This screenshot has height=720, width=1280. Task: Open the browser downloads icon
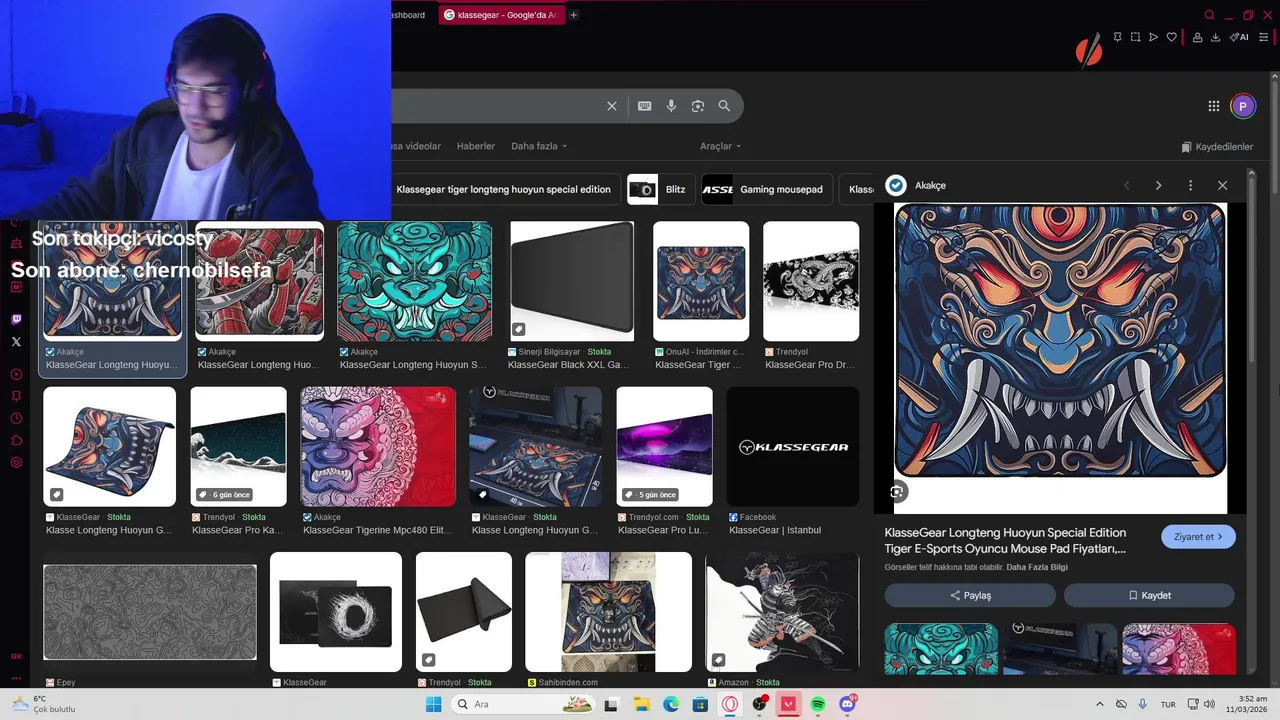[x=1215, y=37]
